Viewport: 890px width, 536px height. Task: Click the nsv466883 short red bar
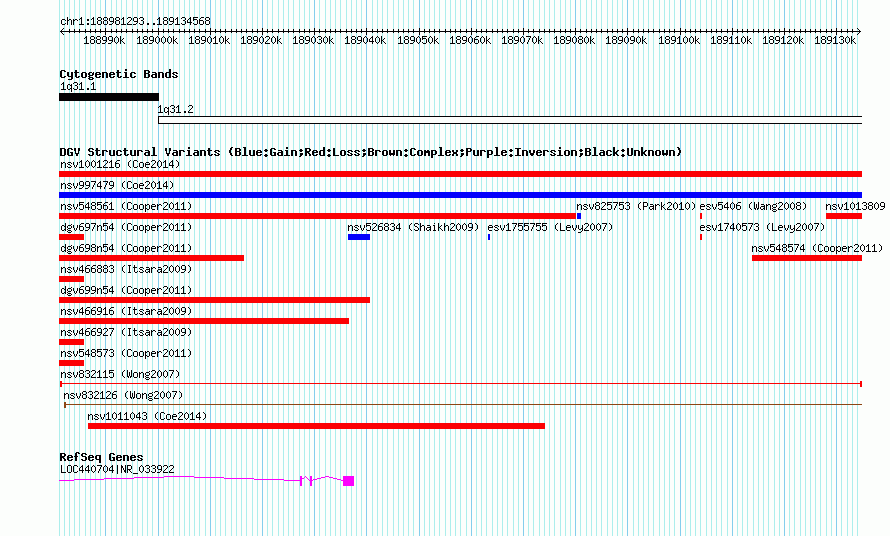click(72, 279)
